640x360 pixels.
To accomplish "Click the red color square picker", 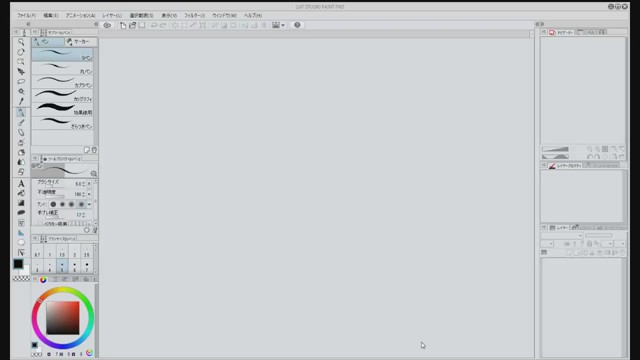I will pyautogui.click(x=62, y=318).
